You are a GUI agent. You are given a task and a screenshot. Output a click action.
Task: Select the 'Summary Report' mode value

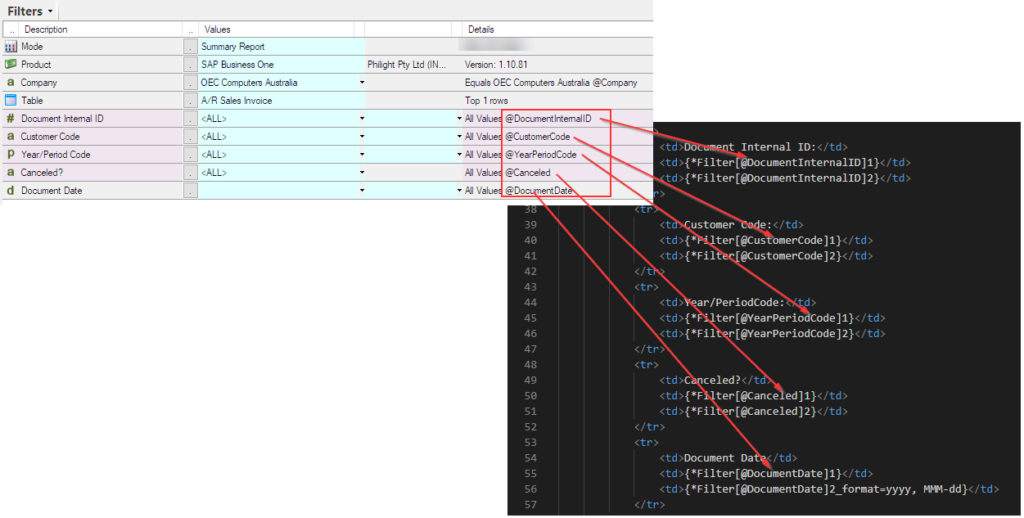pos(233,46)
